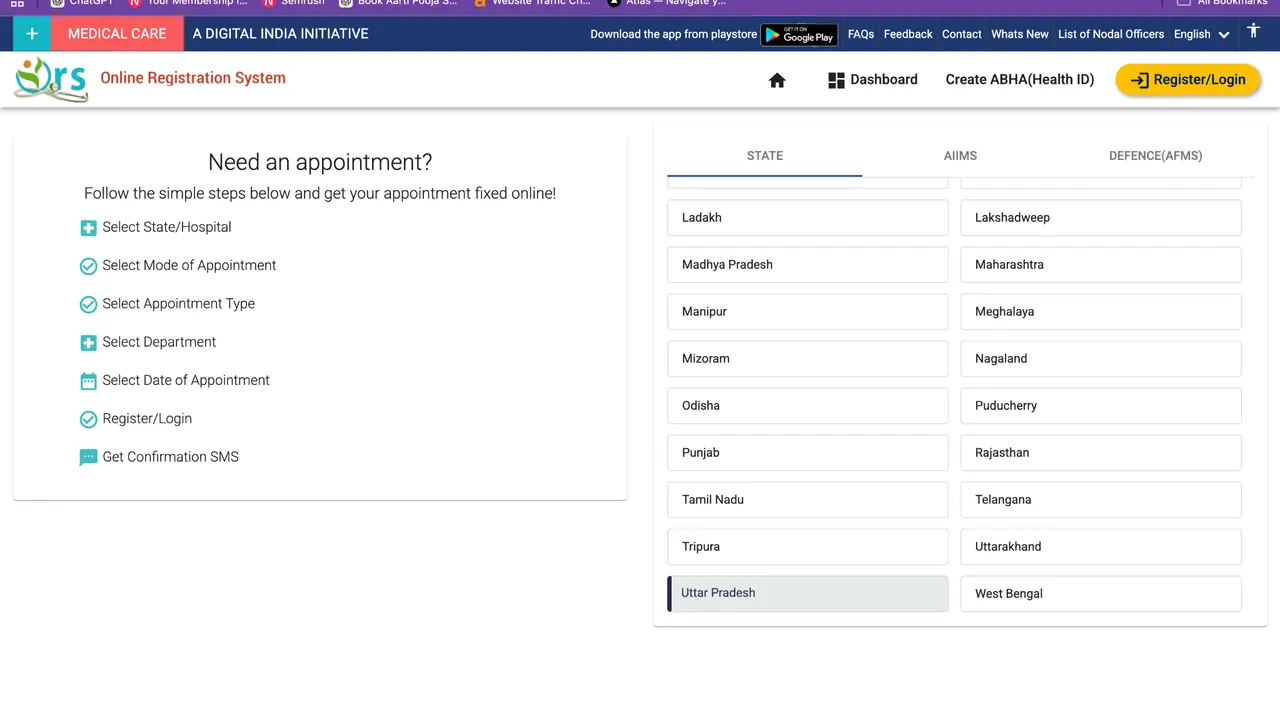Click the check icon beside Appointment Type
Screen dimensions: 1280x713
[88, 304]
